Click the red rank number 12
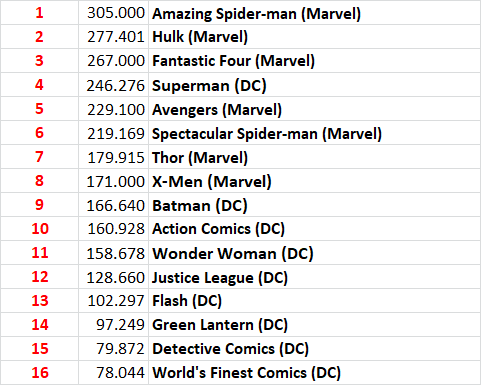The height and width of the screenshot is (385, 481). pos(40,277)
